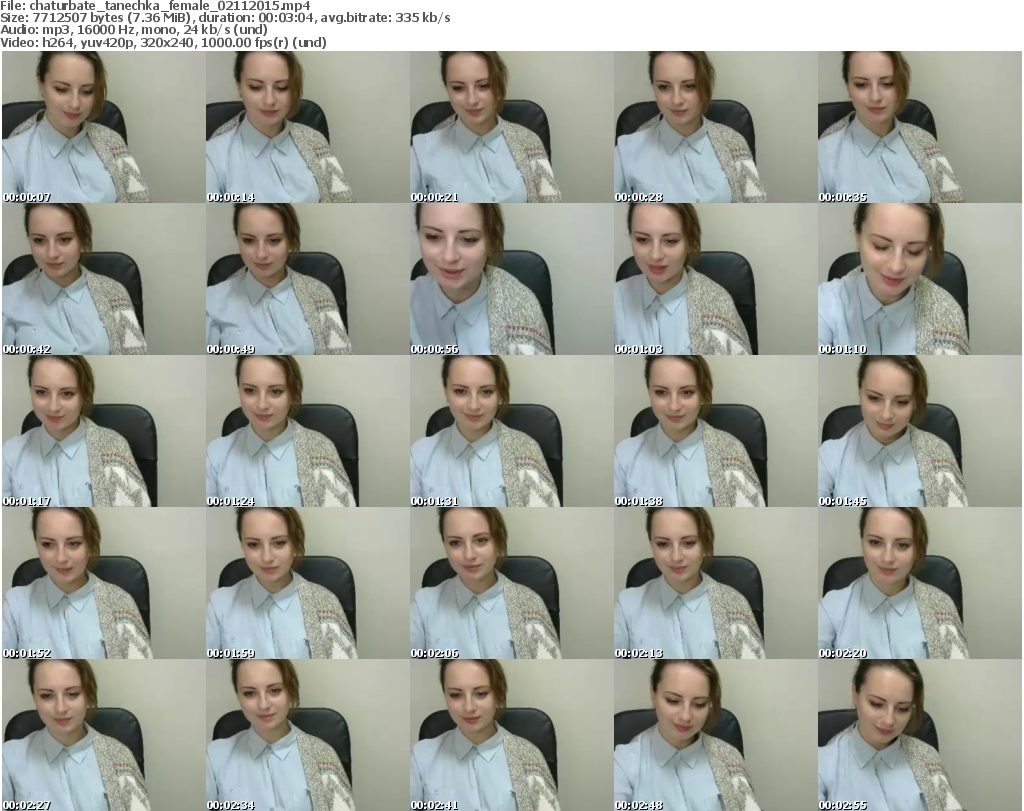Screen dimensions: 1024x811
Task: Select the thumbnail stamped 00:00:07
Action: point(104,127)
